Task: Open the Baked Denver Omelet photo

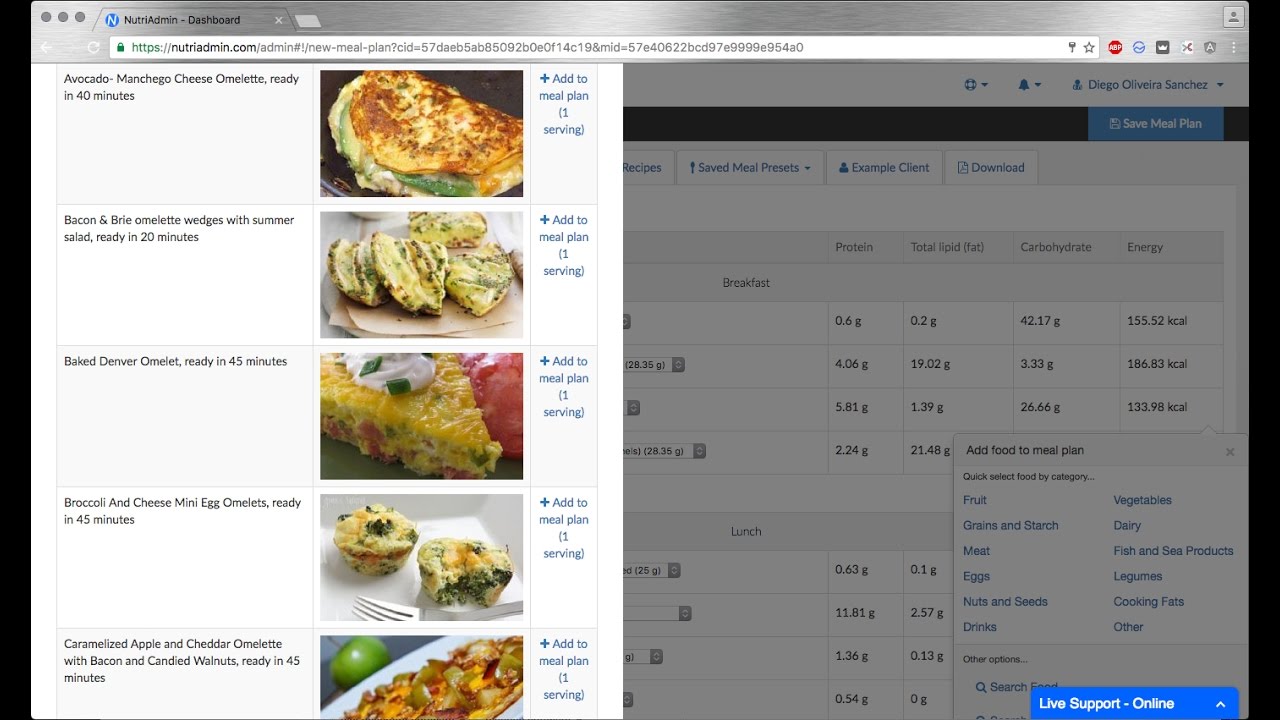Action: tap(421, 416)
